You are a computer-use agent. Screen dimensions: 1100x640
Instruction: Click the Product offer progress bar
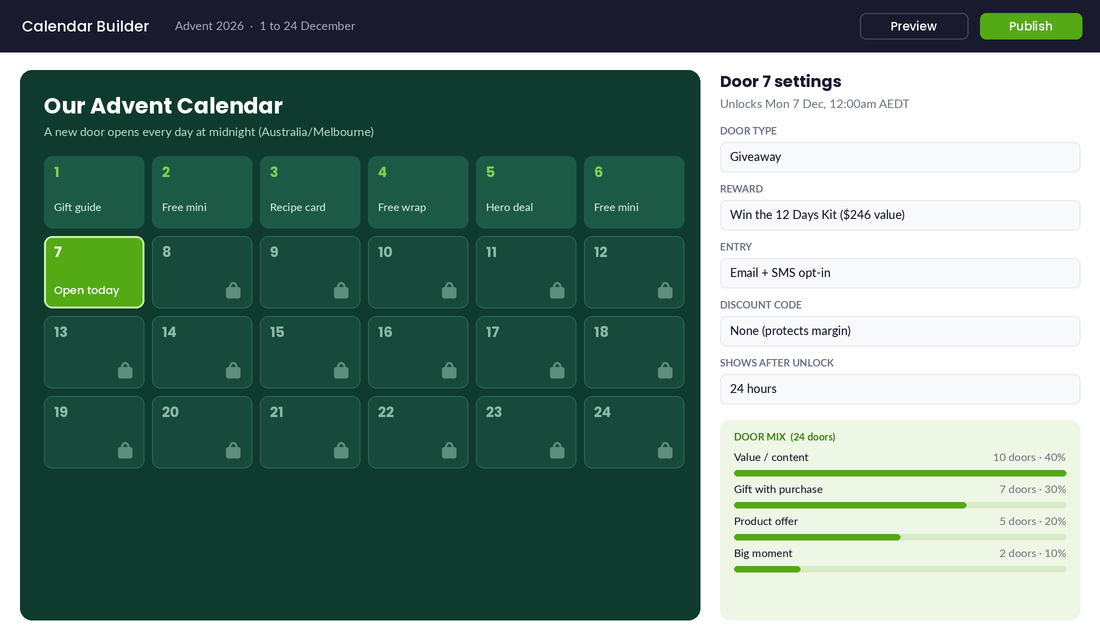[900, 538]
